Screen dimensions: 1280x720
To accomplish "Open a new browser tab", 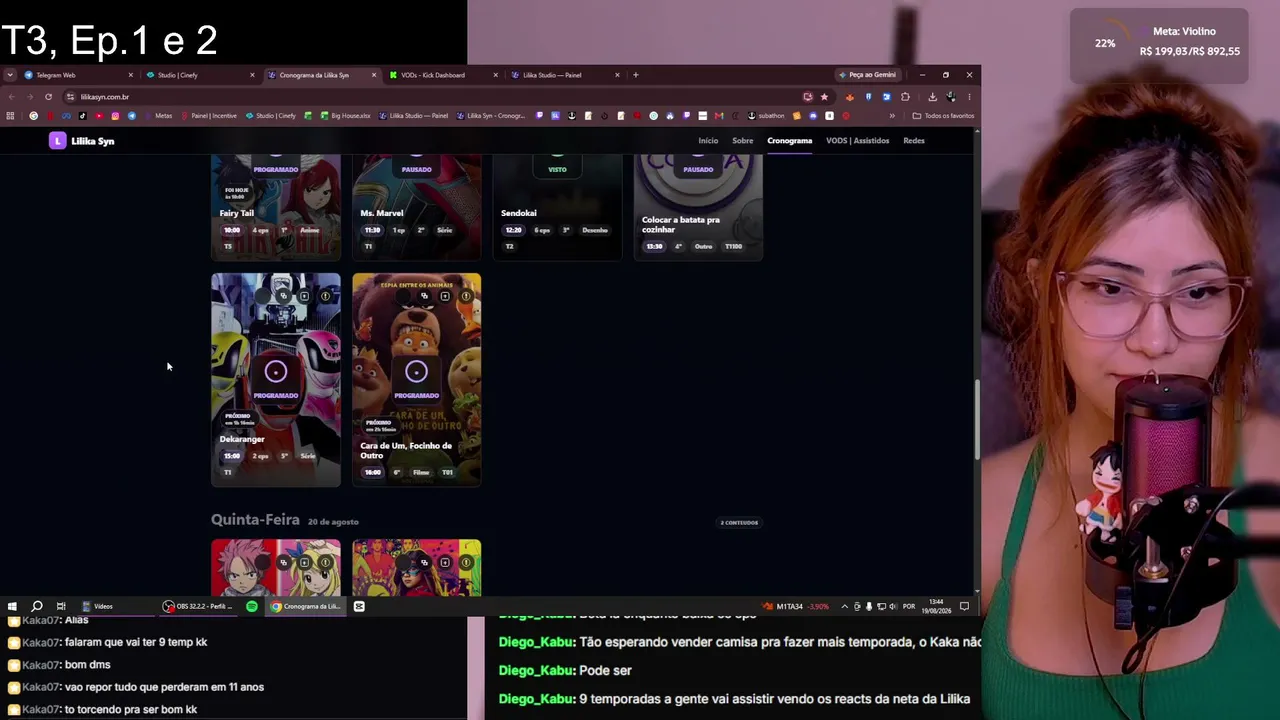I will tap(635, 75).
